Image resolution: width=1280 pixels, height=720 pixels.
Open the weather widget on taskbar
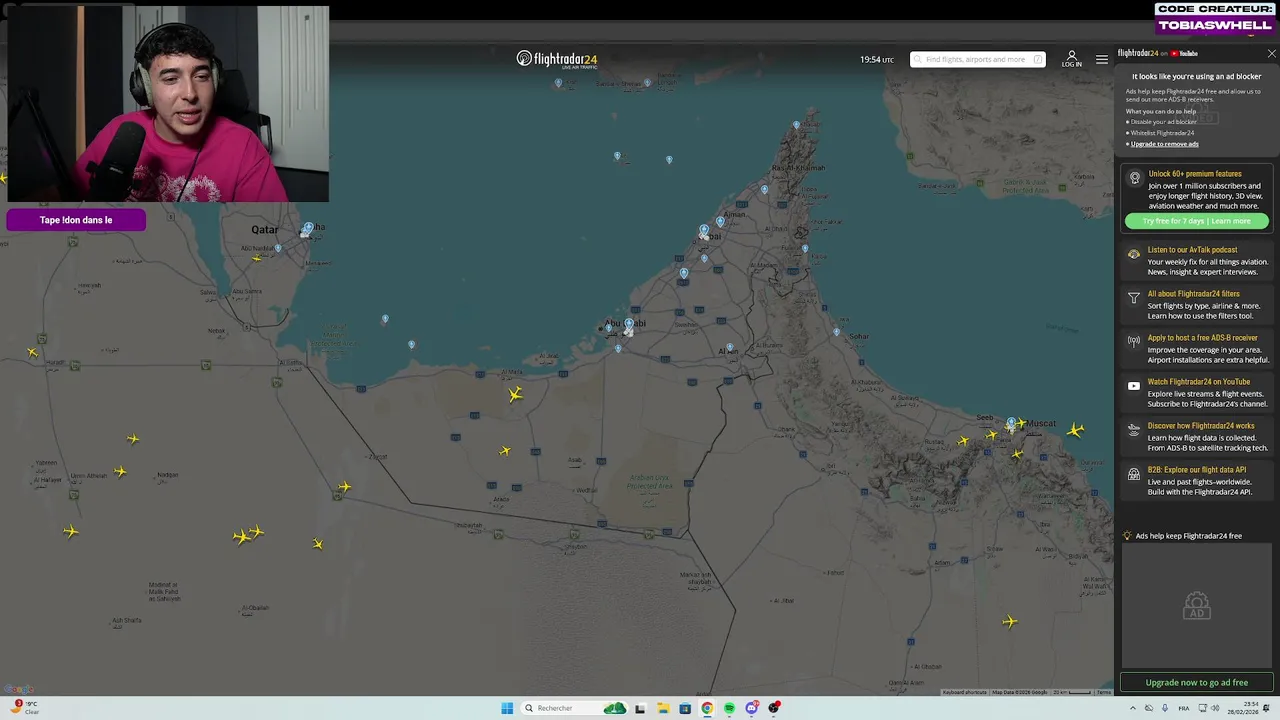point(24,707)
